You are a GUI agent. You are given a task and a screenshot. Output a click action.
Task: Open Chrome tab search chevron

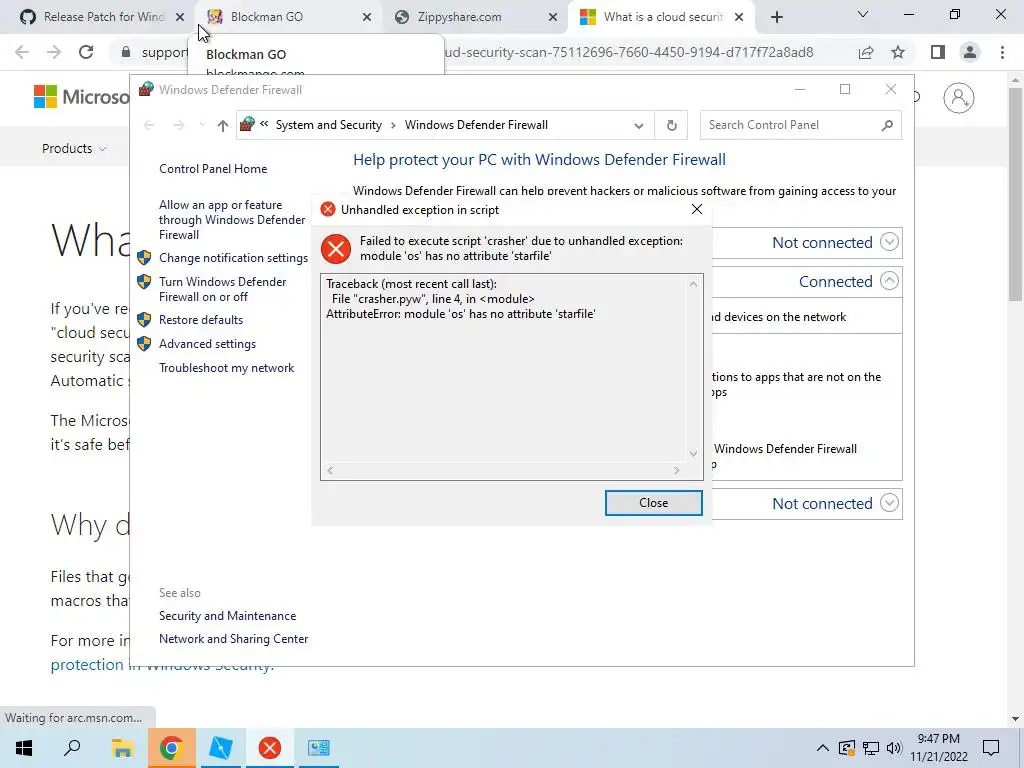point(863,14)
